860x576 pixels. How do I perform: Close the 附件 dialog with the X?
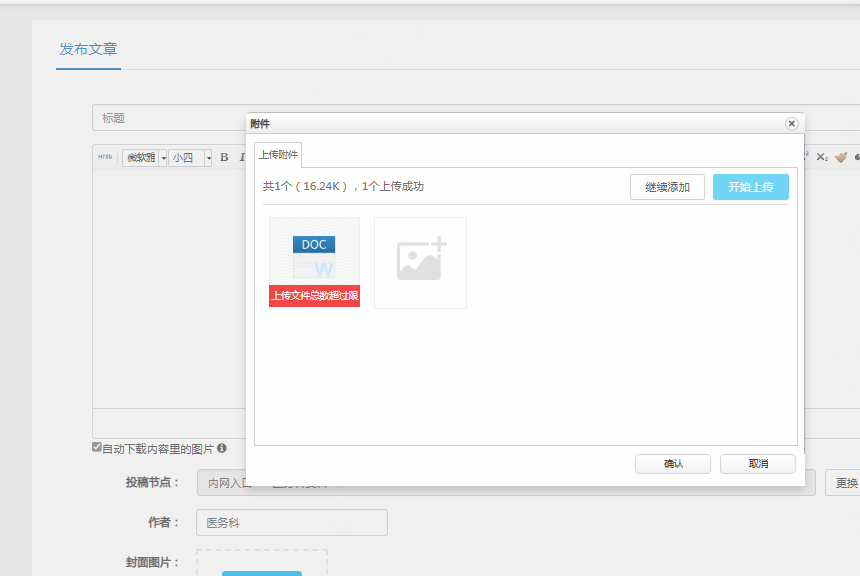coord(791,124)
